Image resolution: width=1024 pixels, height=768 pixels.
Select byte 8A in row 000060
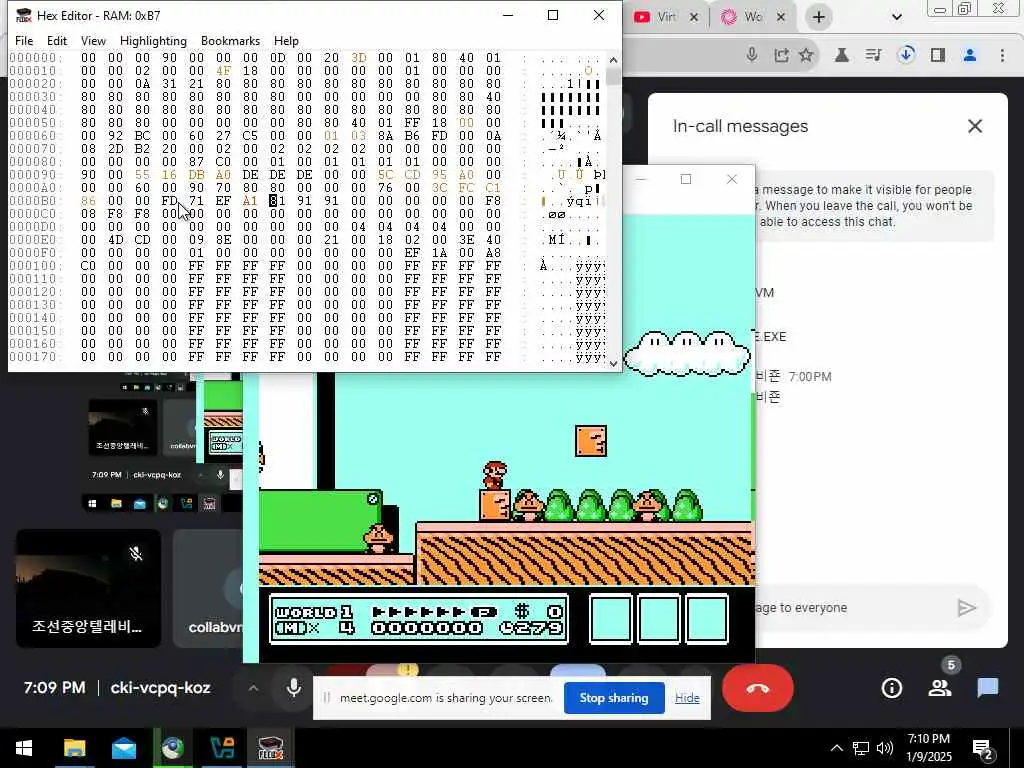385,135
